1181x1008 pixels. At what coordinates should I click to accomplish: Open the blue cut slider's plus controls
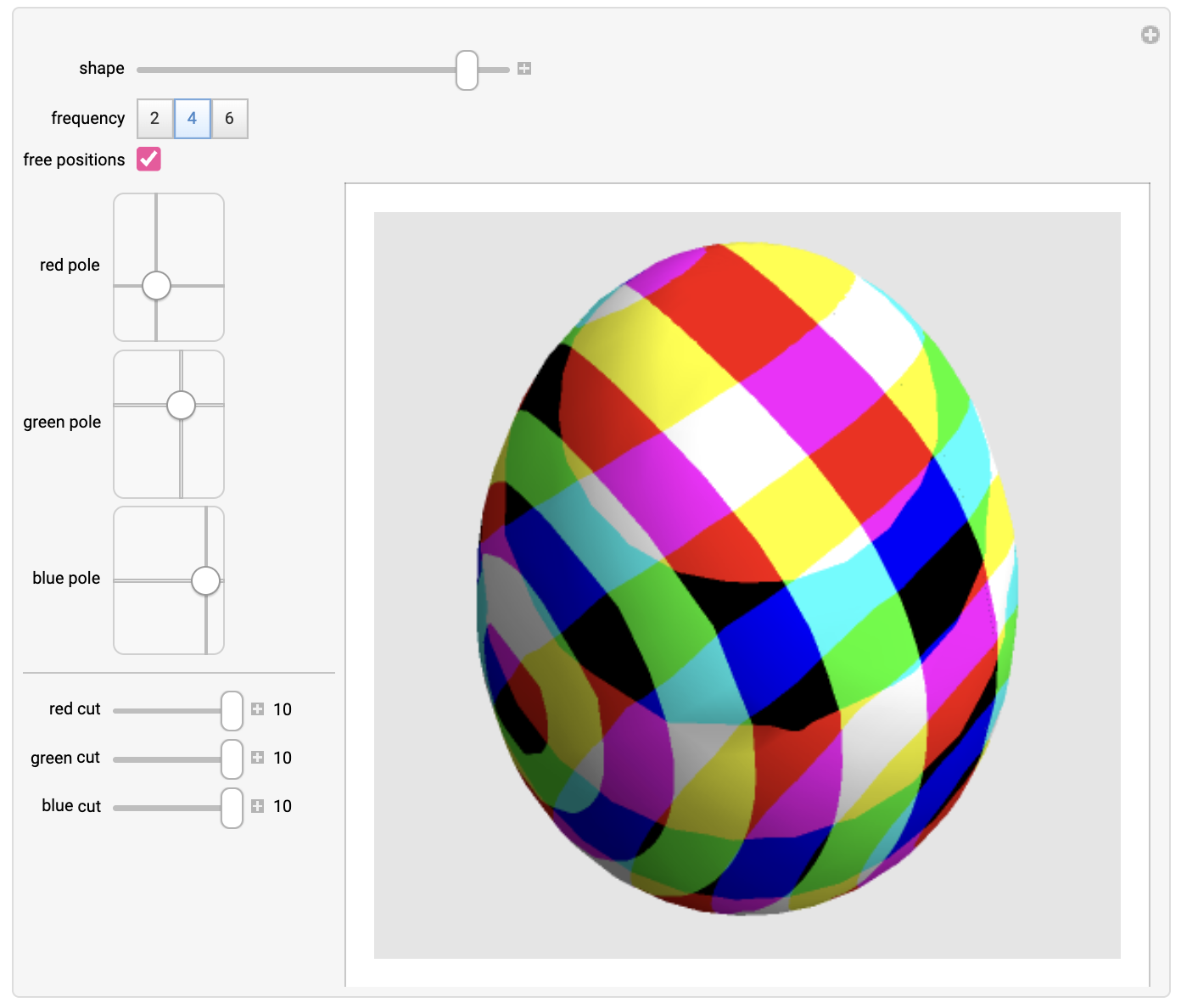pyautogui.click(x=258, y=806)
